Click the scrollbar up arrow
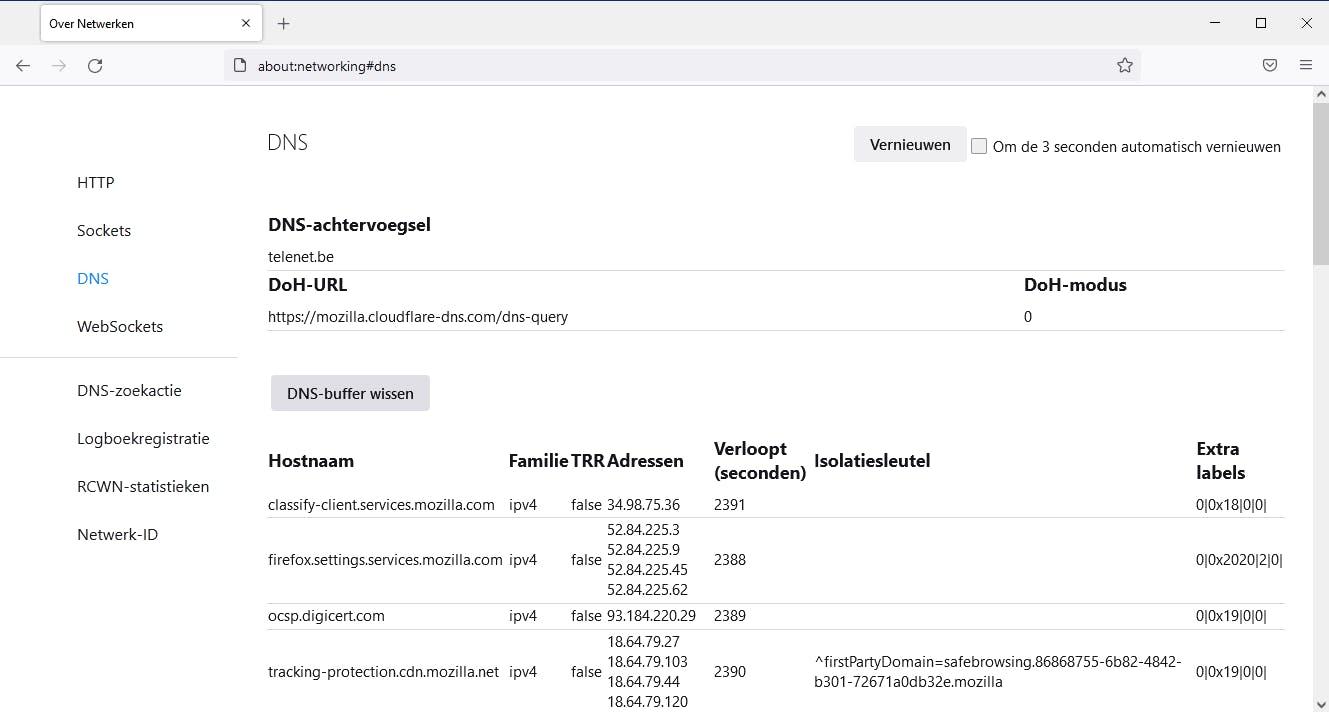This screenshot has height=712, width=1329. 1321,92
